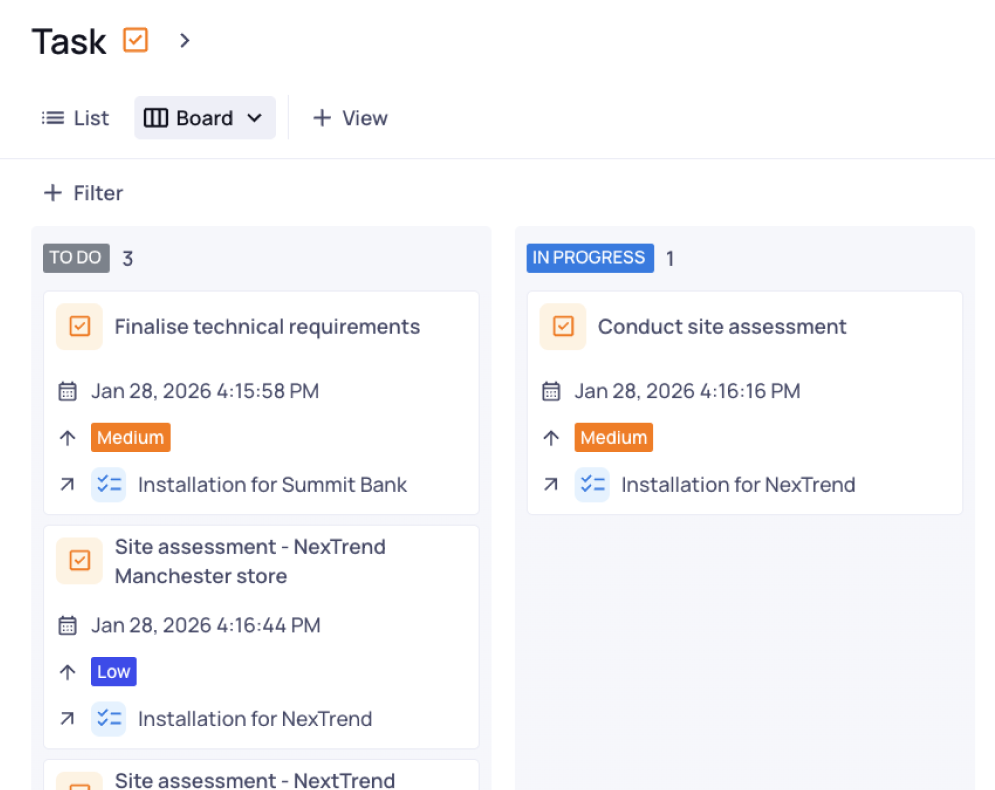Click priority arrow icon beside the Low tag
Image resolution: width=995 pixels, height=790 pixels.
tap(67, 672)
